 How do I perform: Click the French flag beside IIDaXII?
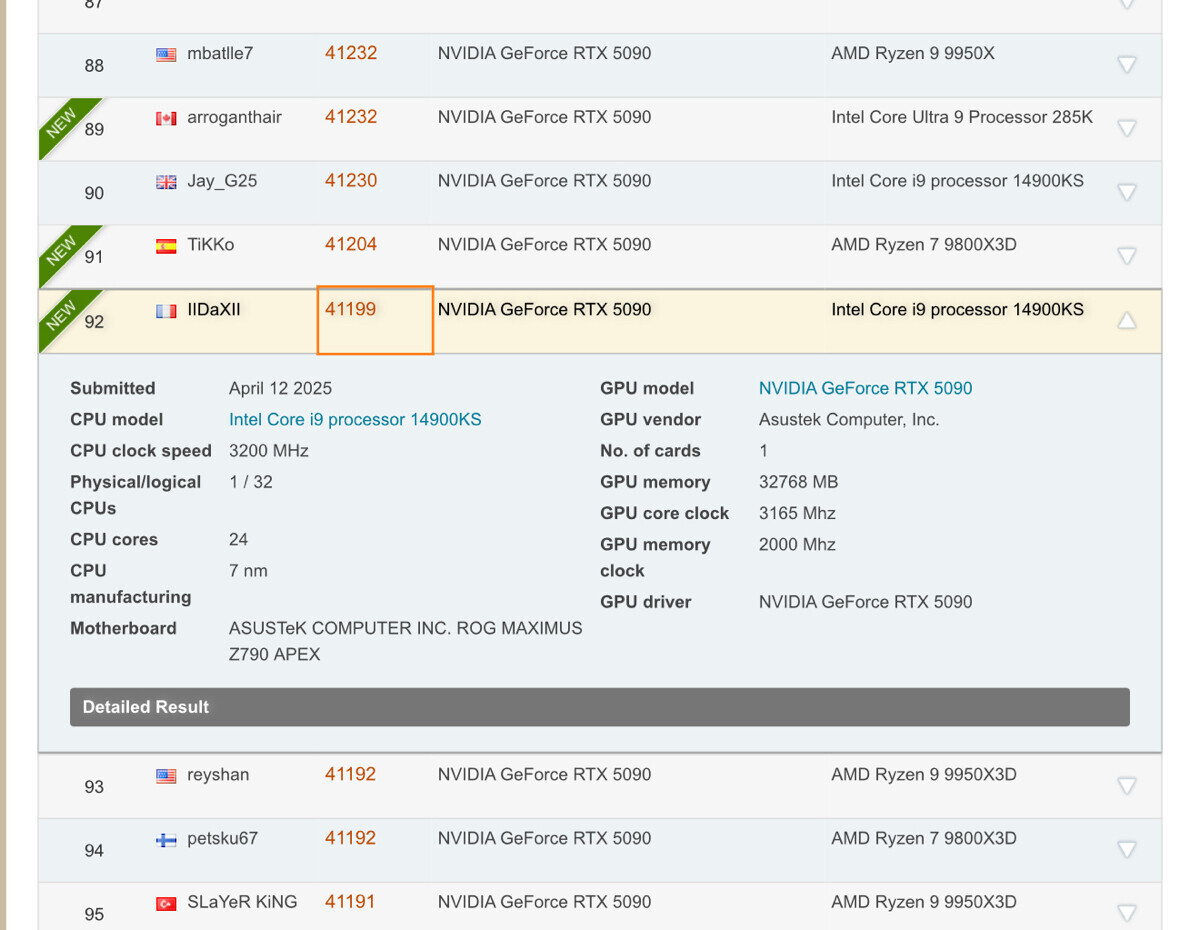[x=166, y=311]
